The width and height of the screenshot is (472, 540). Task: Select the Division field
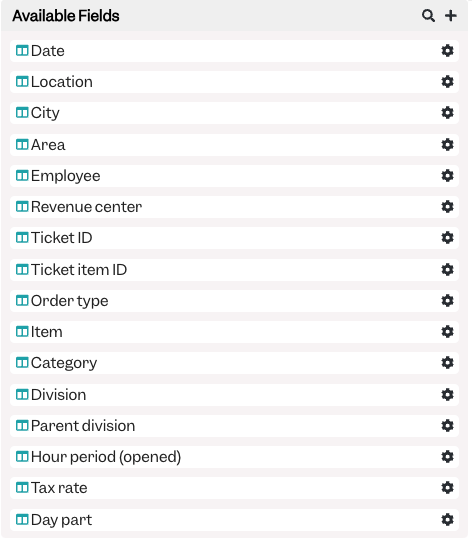tap(234, 395)
